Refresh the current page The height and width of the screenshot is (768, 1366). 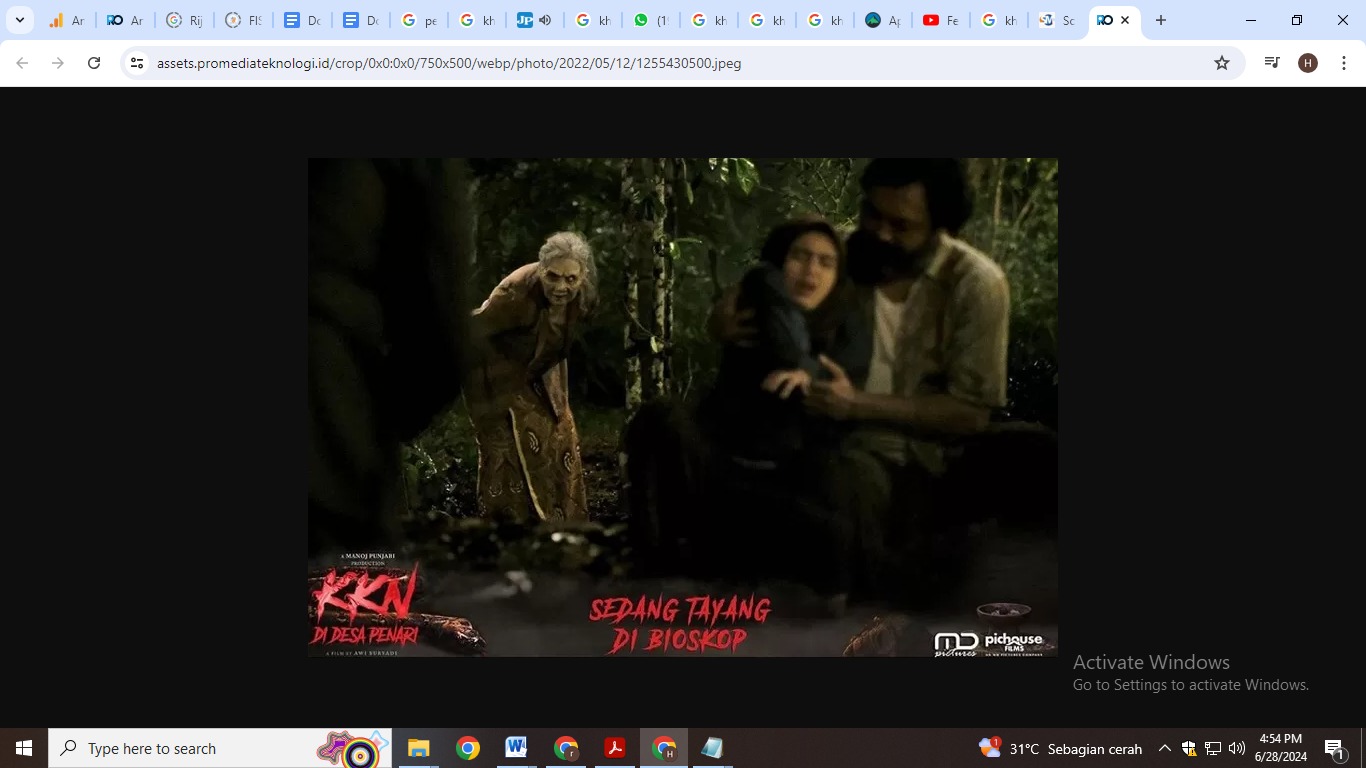click(93, 62)
